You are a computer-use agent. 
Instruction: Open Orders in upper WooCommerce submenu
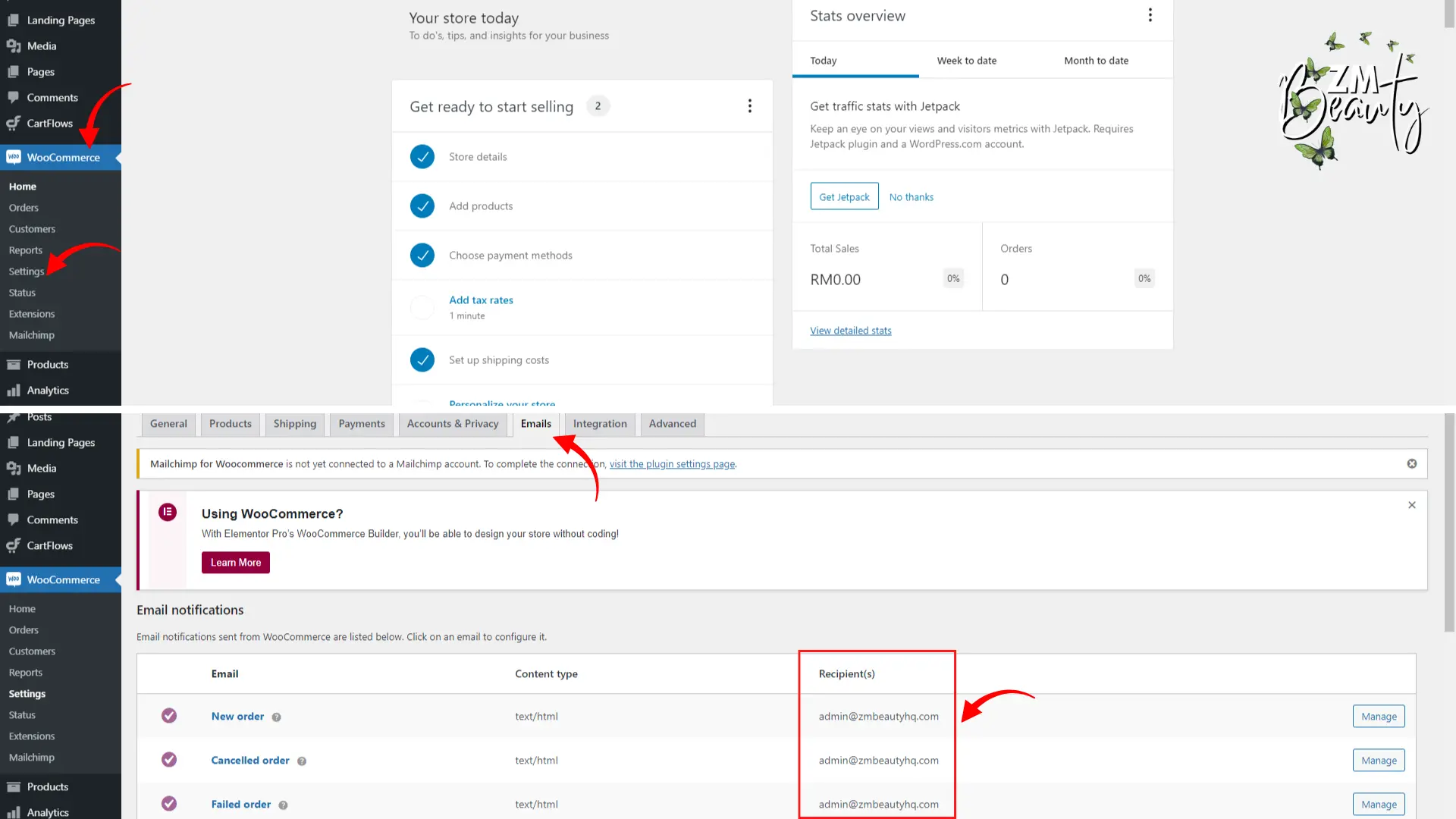point(24,208)
